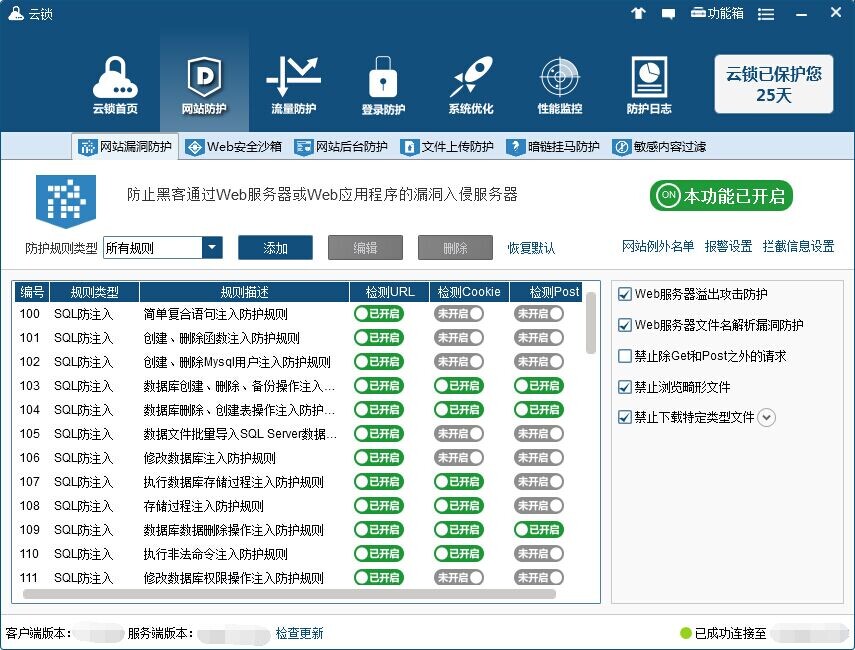This screenshot has width=855, height=650.
Task: Open the title bar menu list icon
Action: tap(766, 13)
